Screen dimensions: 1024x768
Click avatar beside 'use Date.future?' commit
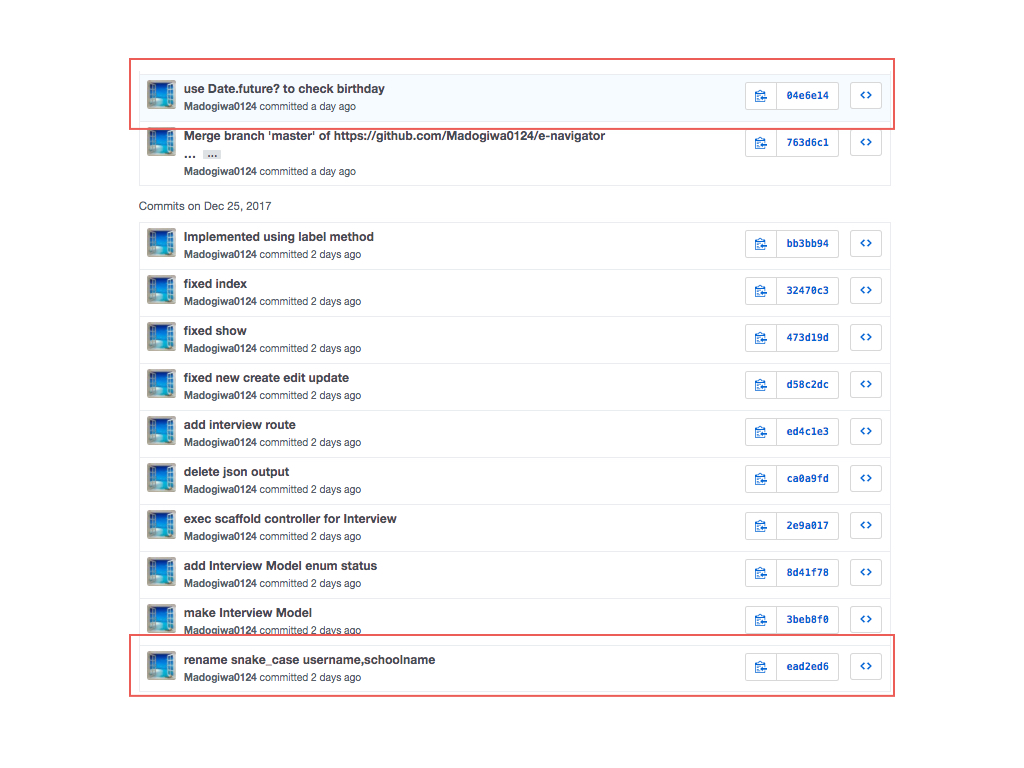(161, 95)
